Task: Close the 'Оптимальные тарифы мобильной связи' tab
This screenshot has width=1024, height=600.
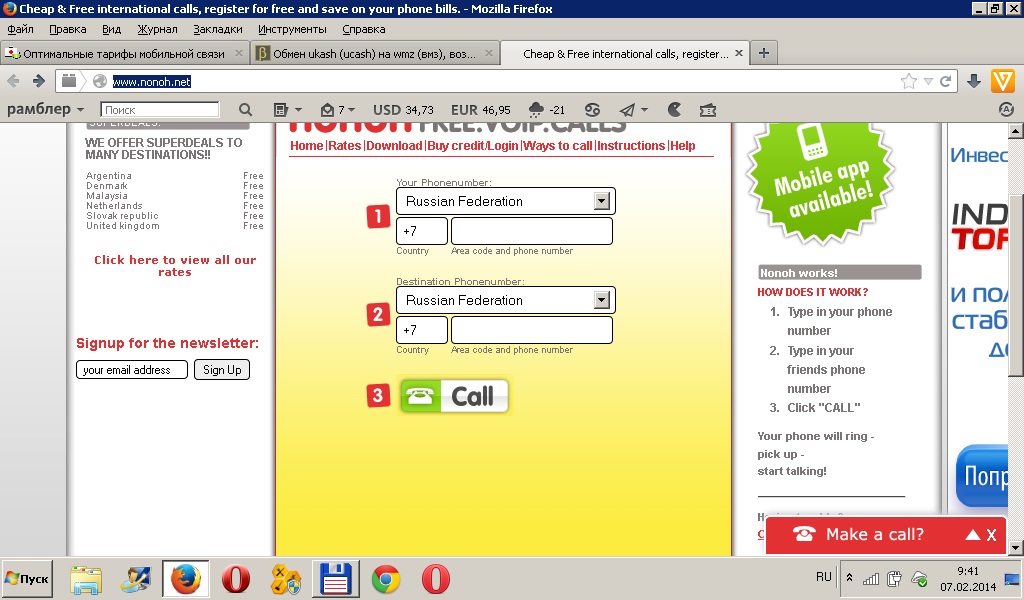Action: (x=239, y=53)
